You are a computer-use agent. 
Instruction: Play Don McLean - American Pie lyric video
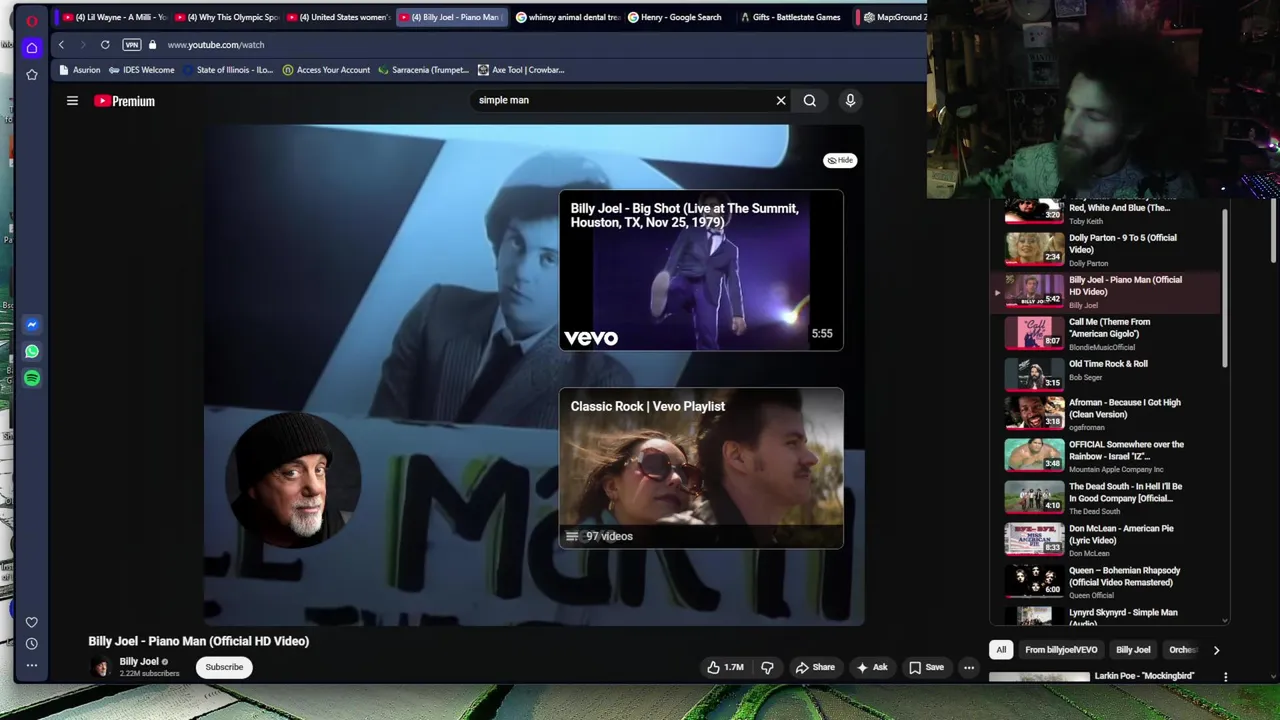[1105, 539]
